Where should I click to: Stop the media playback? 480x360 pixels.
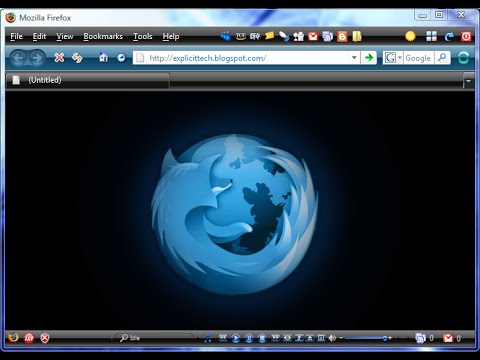(x=262, y=338)
